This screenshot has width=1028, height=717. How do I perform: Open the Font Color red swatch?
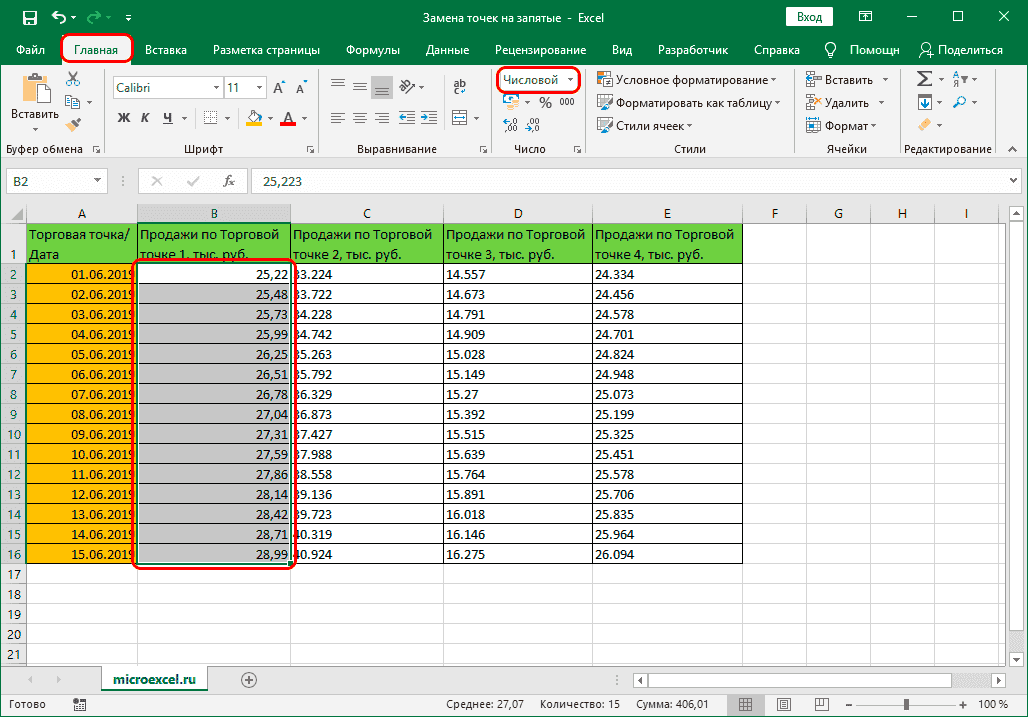click(x=288, y=119)
